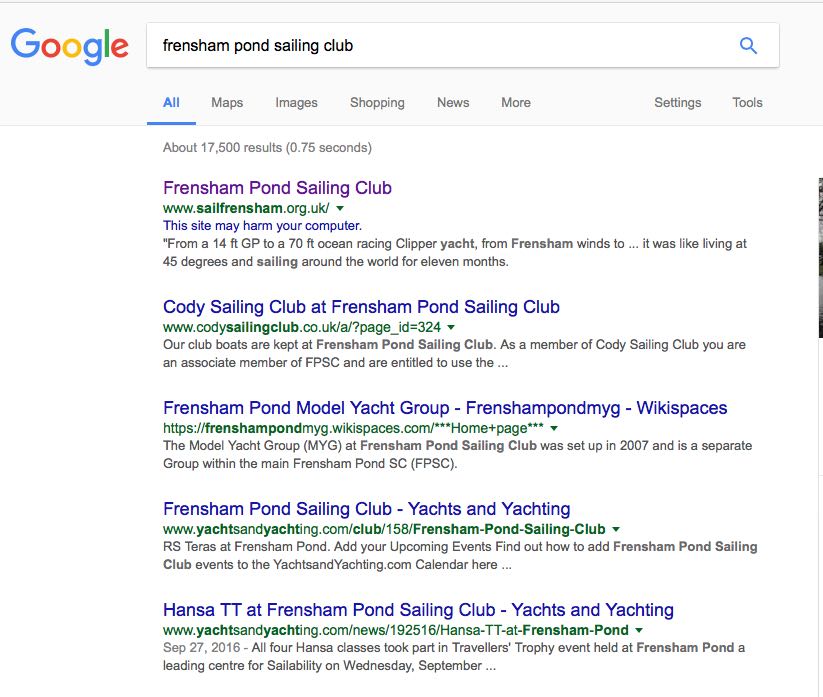823x697 pixels.
Task: Expand dropdown arrow next to codysailingclub URL
Action: [451, 328]
